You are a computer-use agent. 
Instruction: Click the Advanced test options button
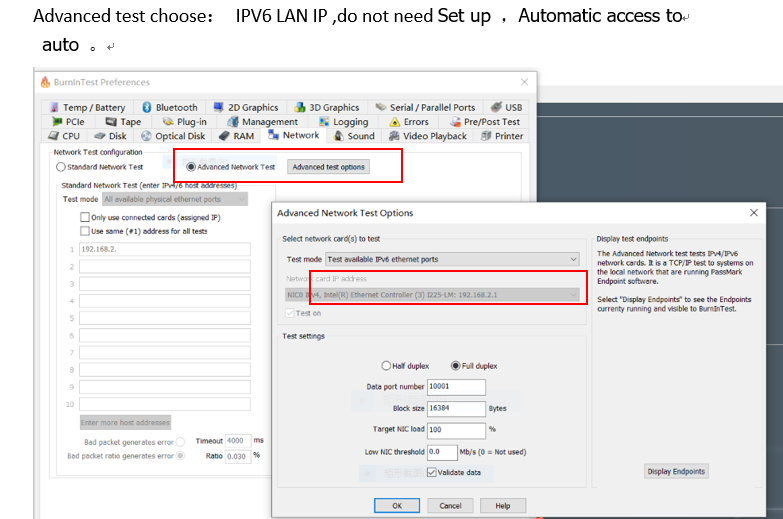click(x=329, y=167)
